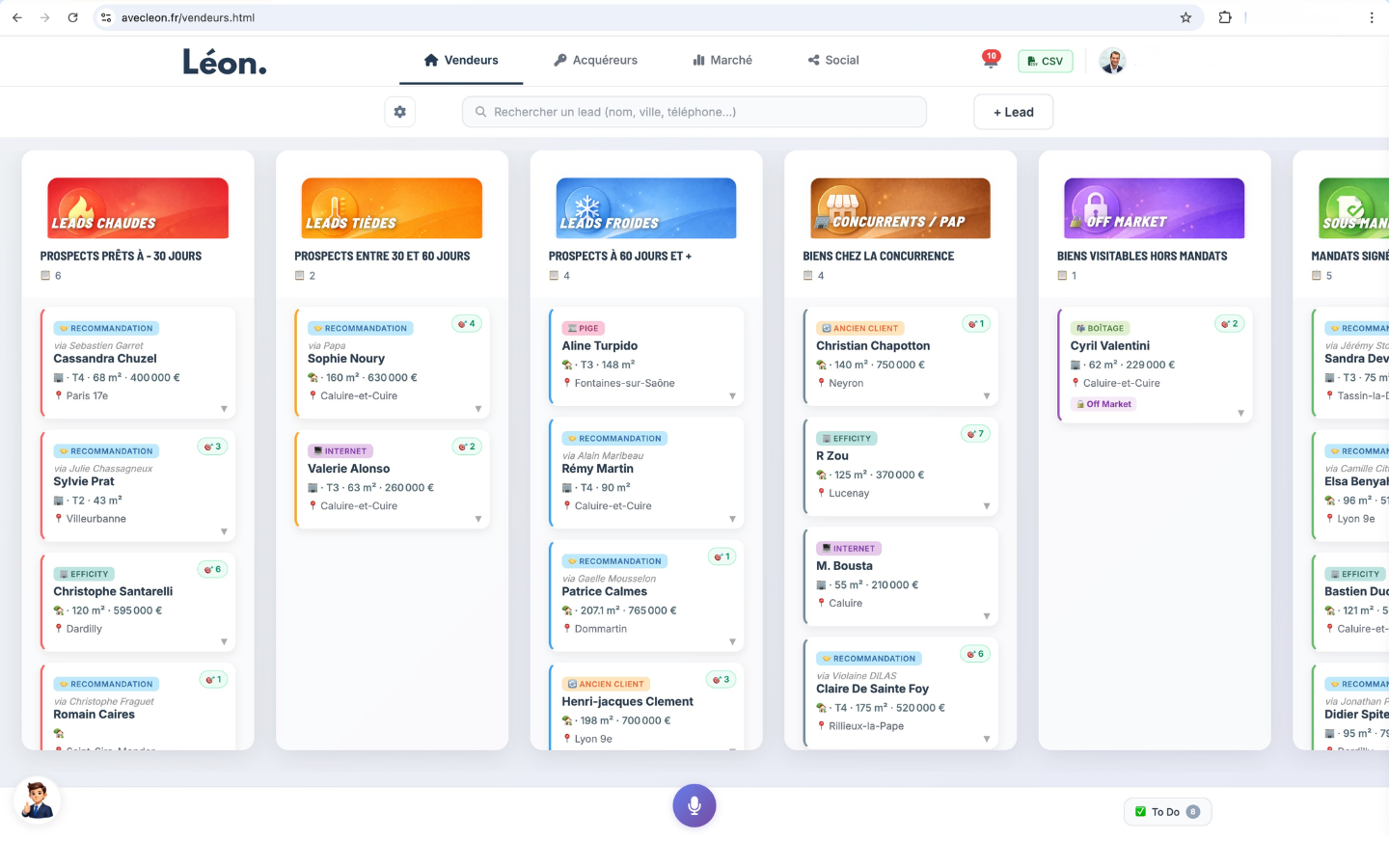Expand the Cyril Valentini card arrow
The width and height of the screenshot is (1389, 868).
coord(1240,414)
